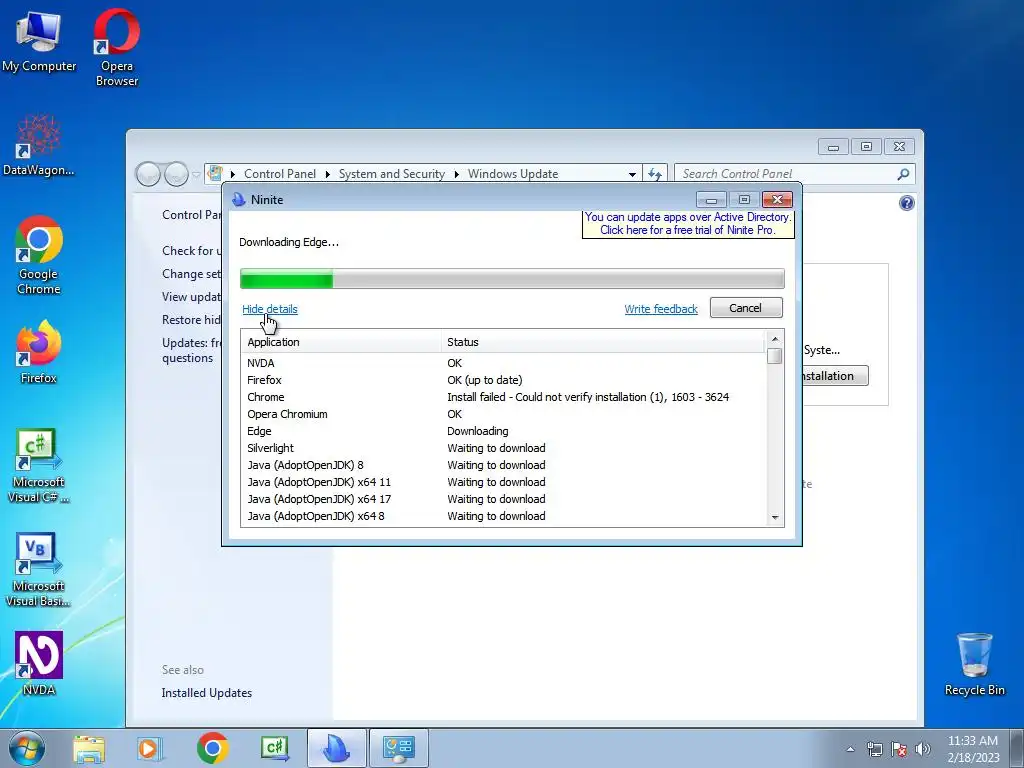Go back in Control Panel window

click(148, 174)
